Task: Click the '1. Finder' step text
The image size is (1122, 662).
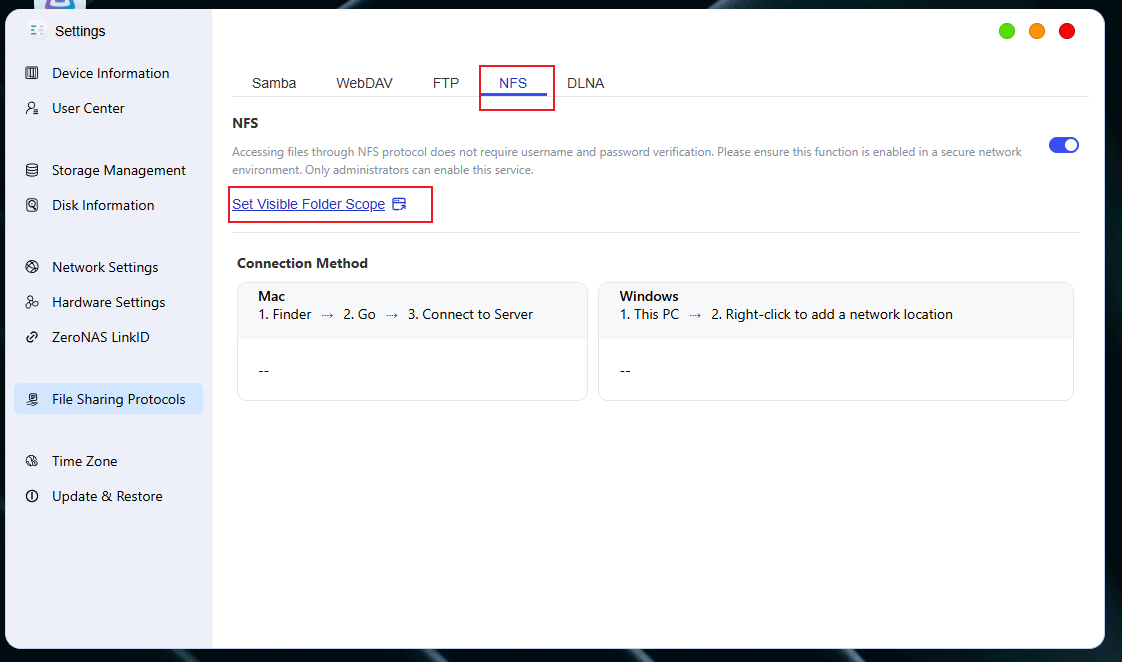Action: 285,314
